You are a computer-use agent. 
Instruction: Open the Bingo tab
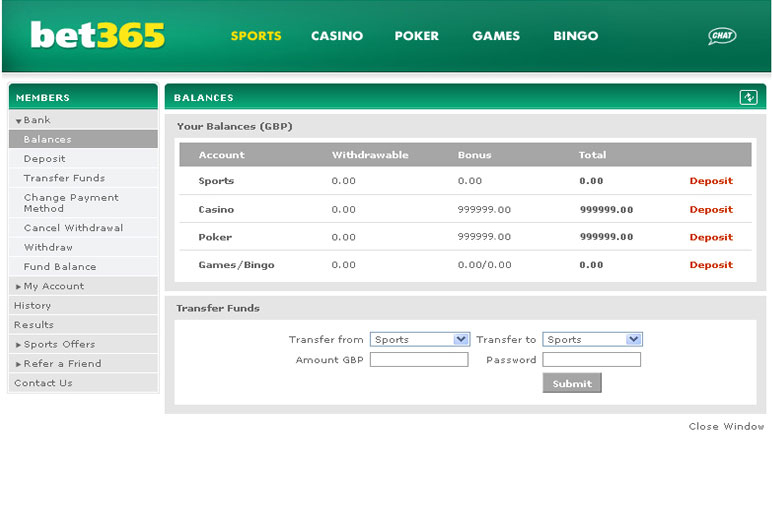tap(576, 35)
